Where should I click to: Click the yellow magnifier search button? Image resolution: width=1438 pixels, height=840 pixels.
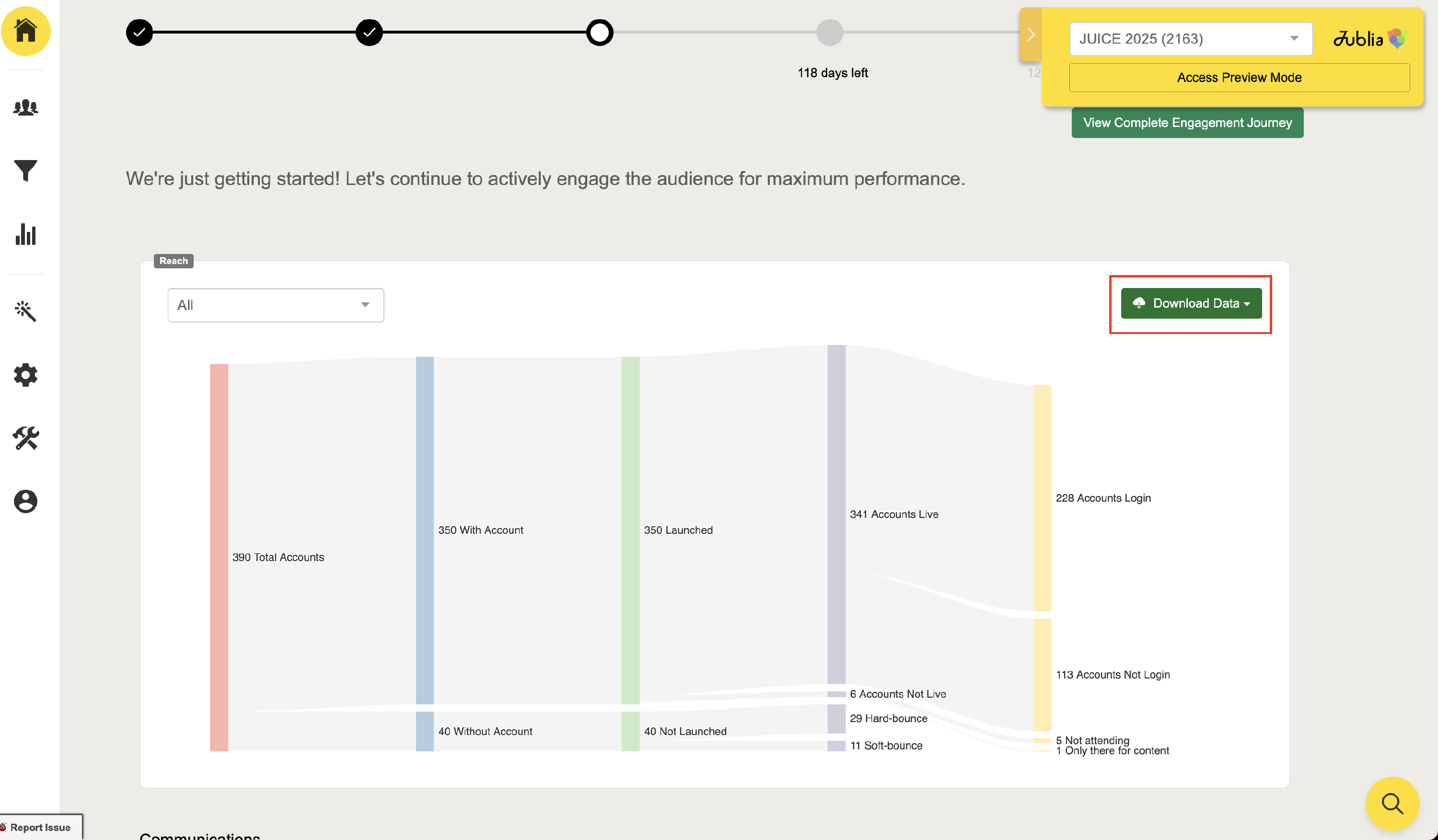coord(1392,803)
